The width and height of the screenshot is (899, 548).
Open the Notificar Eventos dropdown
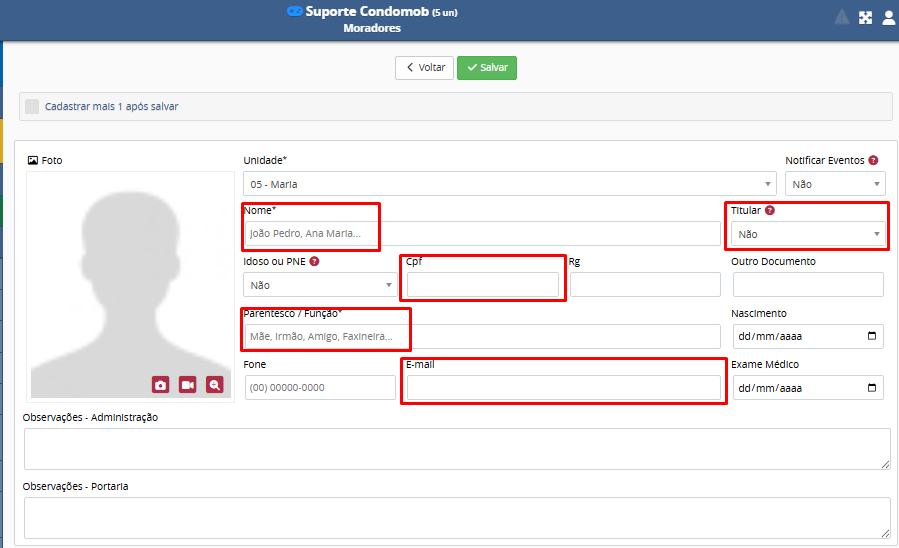(x=835, y=184)
